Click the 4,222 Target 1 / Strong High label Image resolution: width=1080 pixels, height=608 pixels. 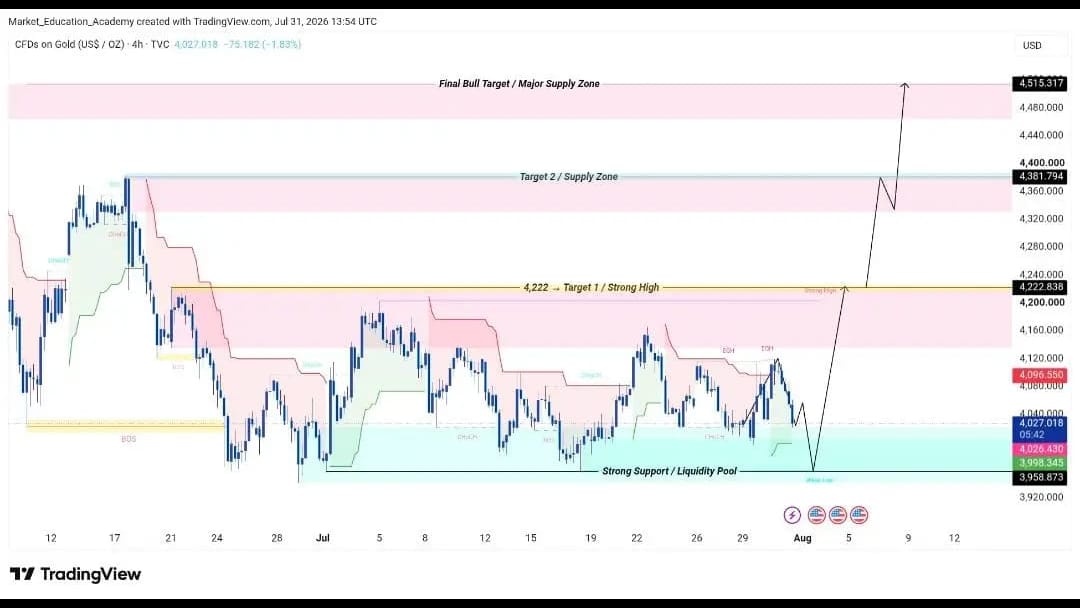591,287
